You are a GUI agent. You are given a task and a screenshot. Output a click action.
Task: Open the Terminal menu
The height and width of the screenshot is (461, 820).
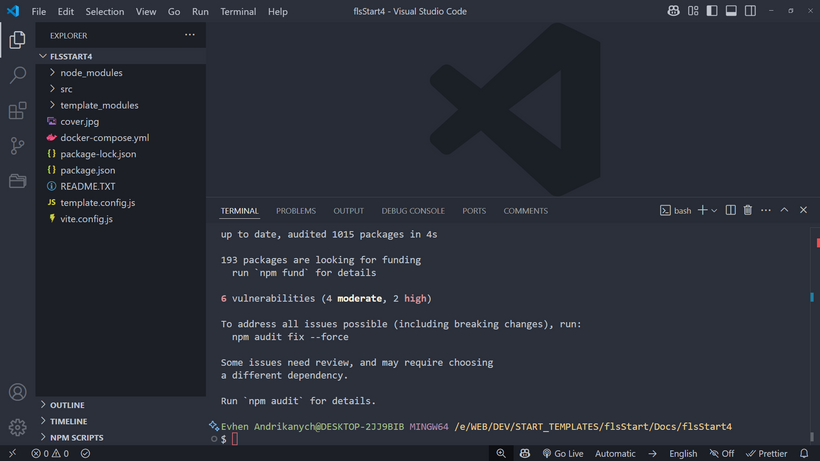(x=238, y=12)
